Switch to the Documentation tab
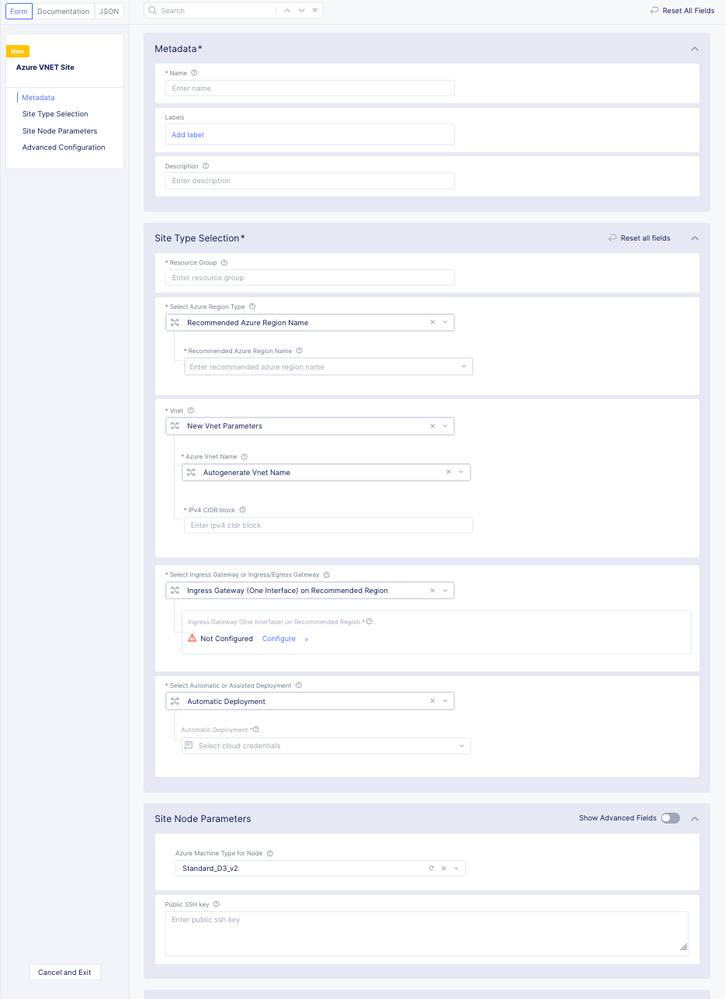 [x=63, y=11]
